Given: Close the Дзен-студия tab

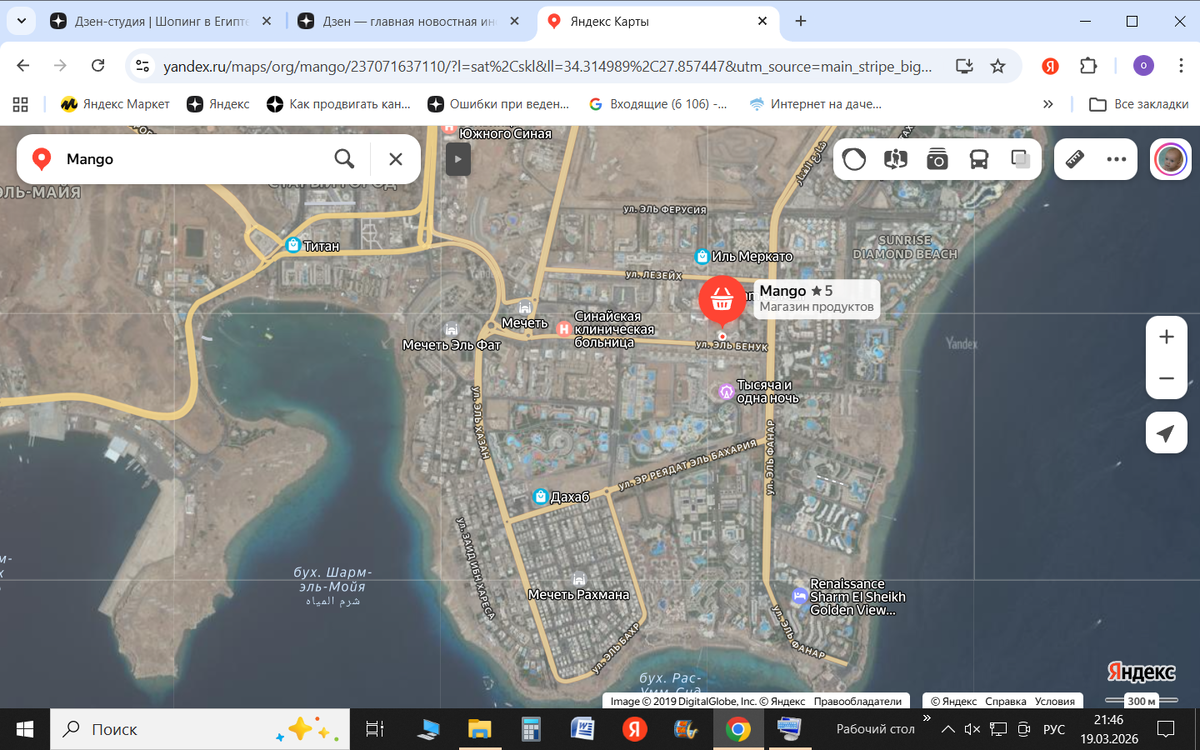Looking at the screenshot, I should (267, 21).
